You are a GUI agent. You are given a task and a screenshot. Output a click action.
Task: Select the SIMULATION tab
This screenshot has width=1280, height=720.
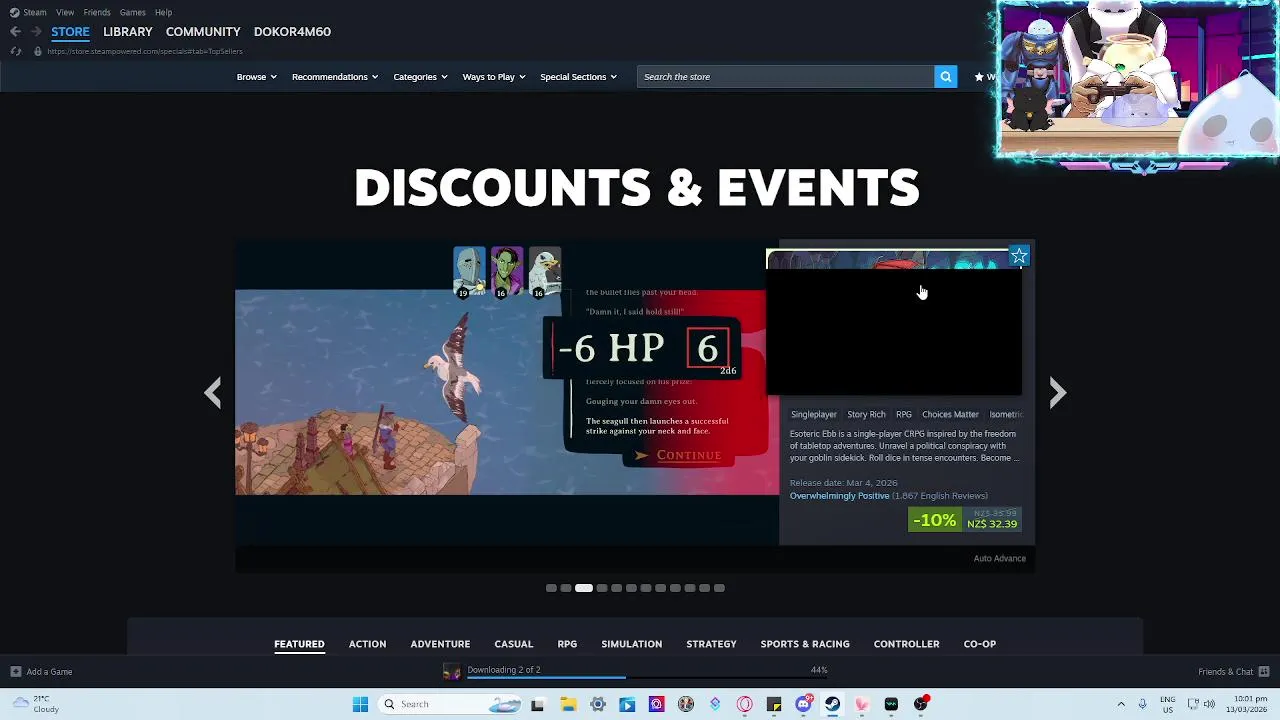pyautogui.click(x=631, y=644)
